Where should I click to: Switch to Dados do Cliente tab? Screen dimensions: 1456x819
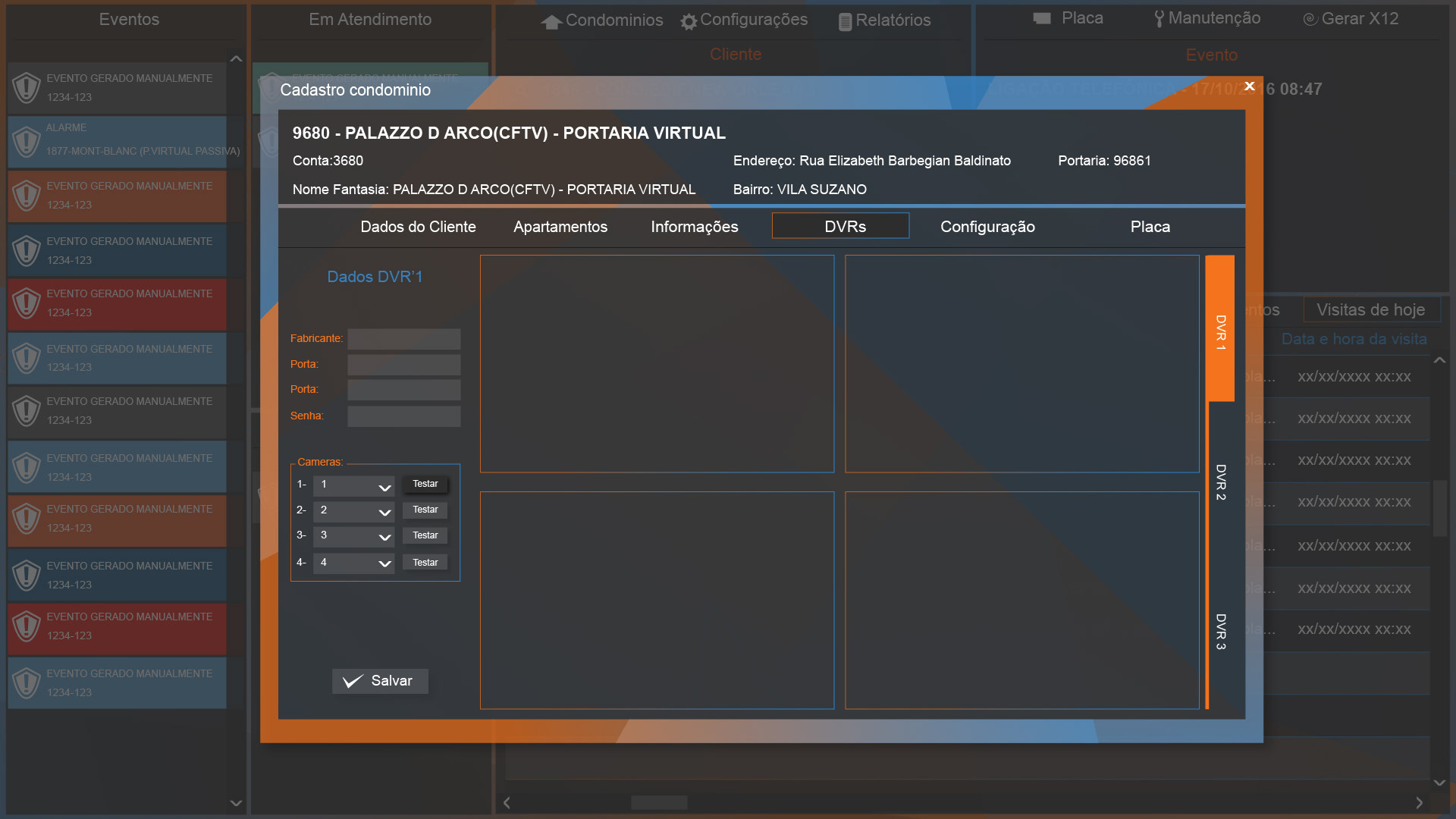click(x=418, y=227)
